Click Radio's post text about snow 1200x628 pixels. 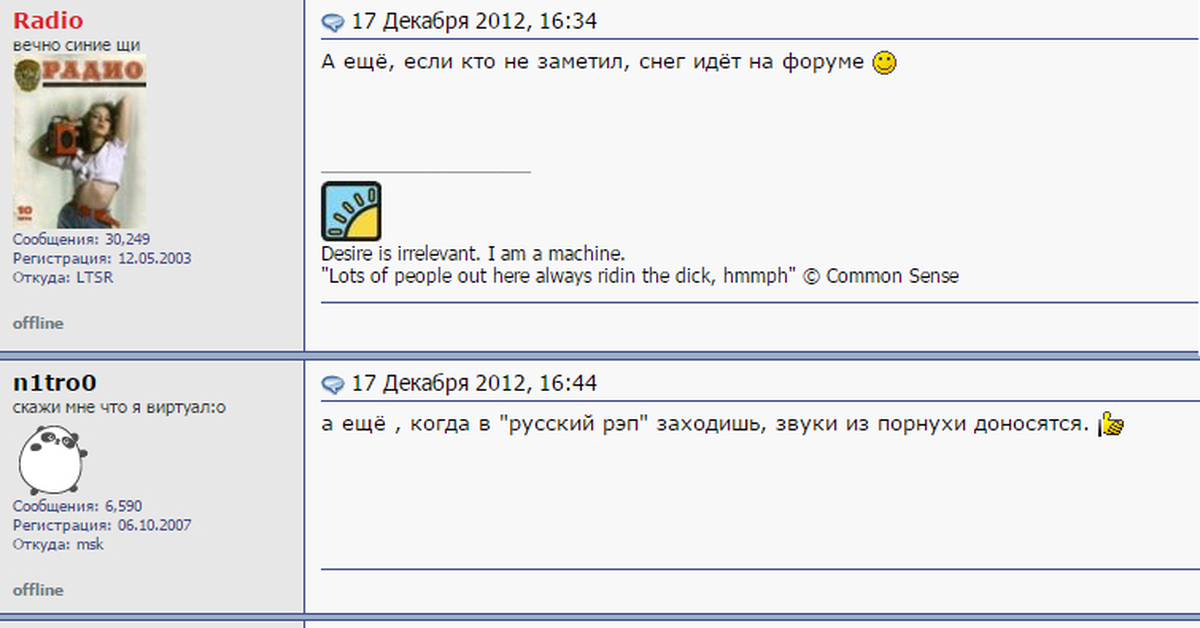[593, 62]
